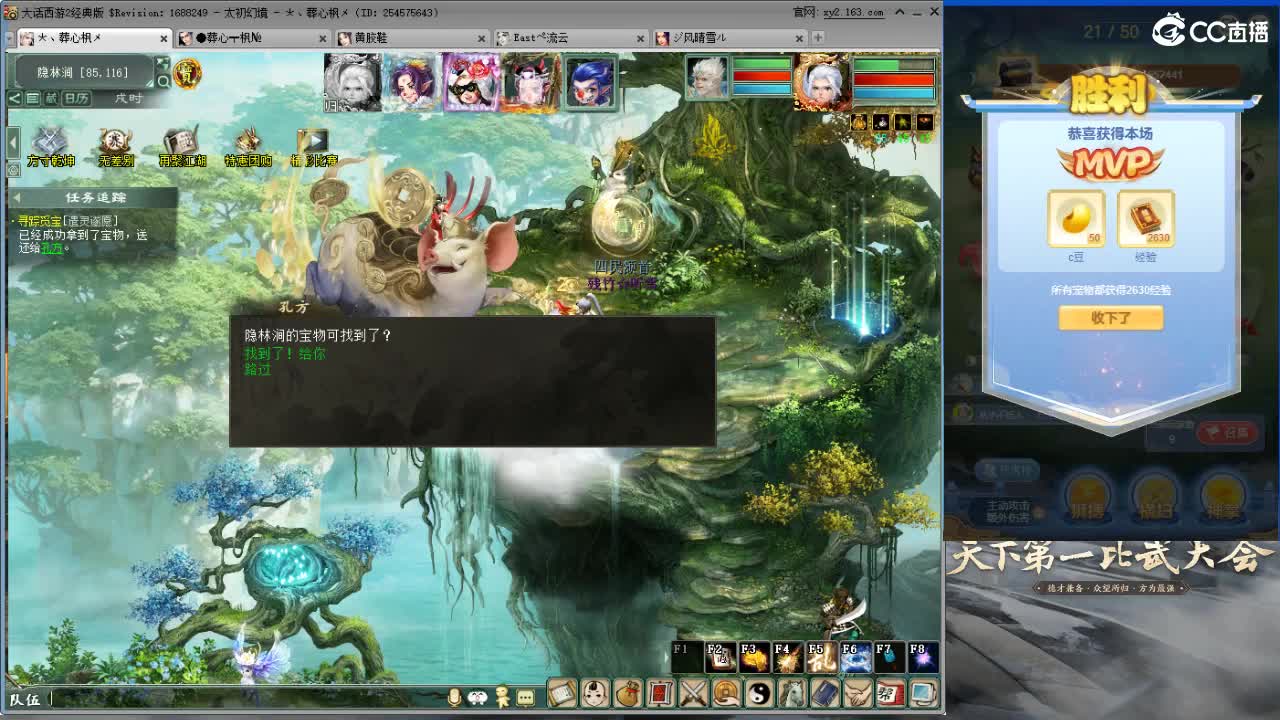Open the chat ellipsis icon

pyautogui.click(x=527, y=697)
